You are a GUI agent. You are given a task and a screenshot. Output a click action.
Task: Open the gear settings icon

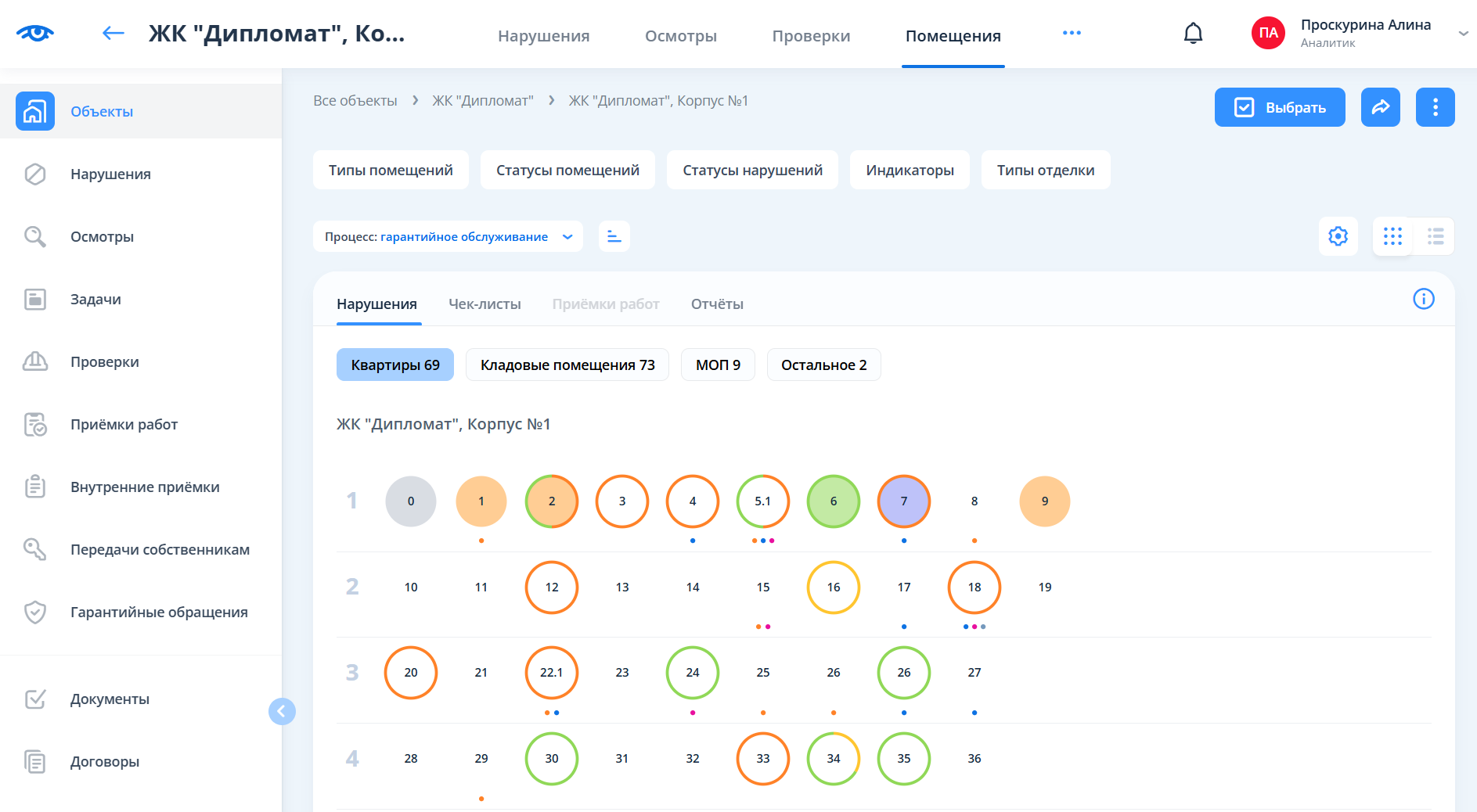[x=1338, y=236]
